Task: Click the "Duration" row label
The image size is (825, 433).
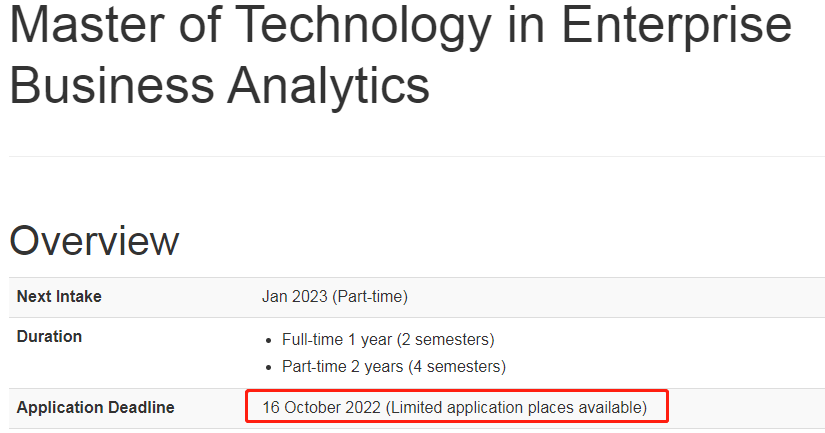Action: tap(49, 337)
